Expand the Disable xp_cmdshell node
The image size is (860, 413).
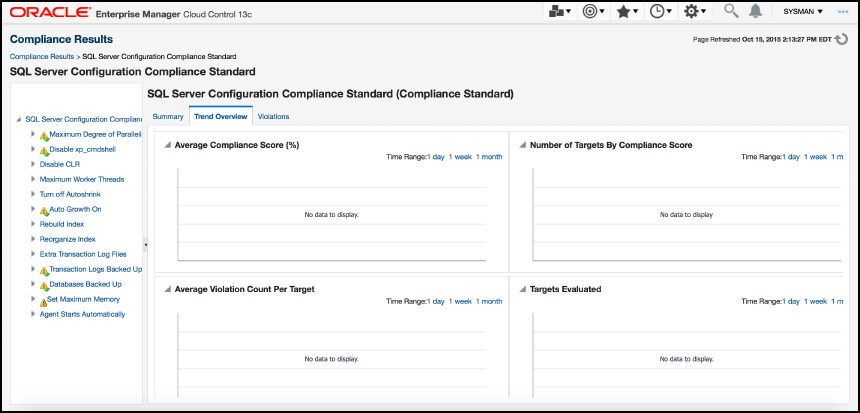(x=33, y=149)
